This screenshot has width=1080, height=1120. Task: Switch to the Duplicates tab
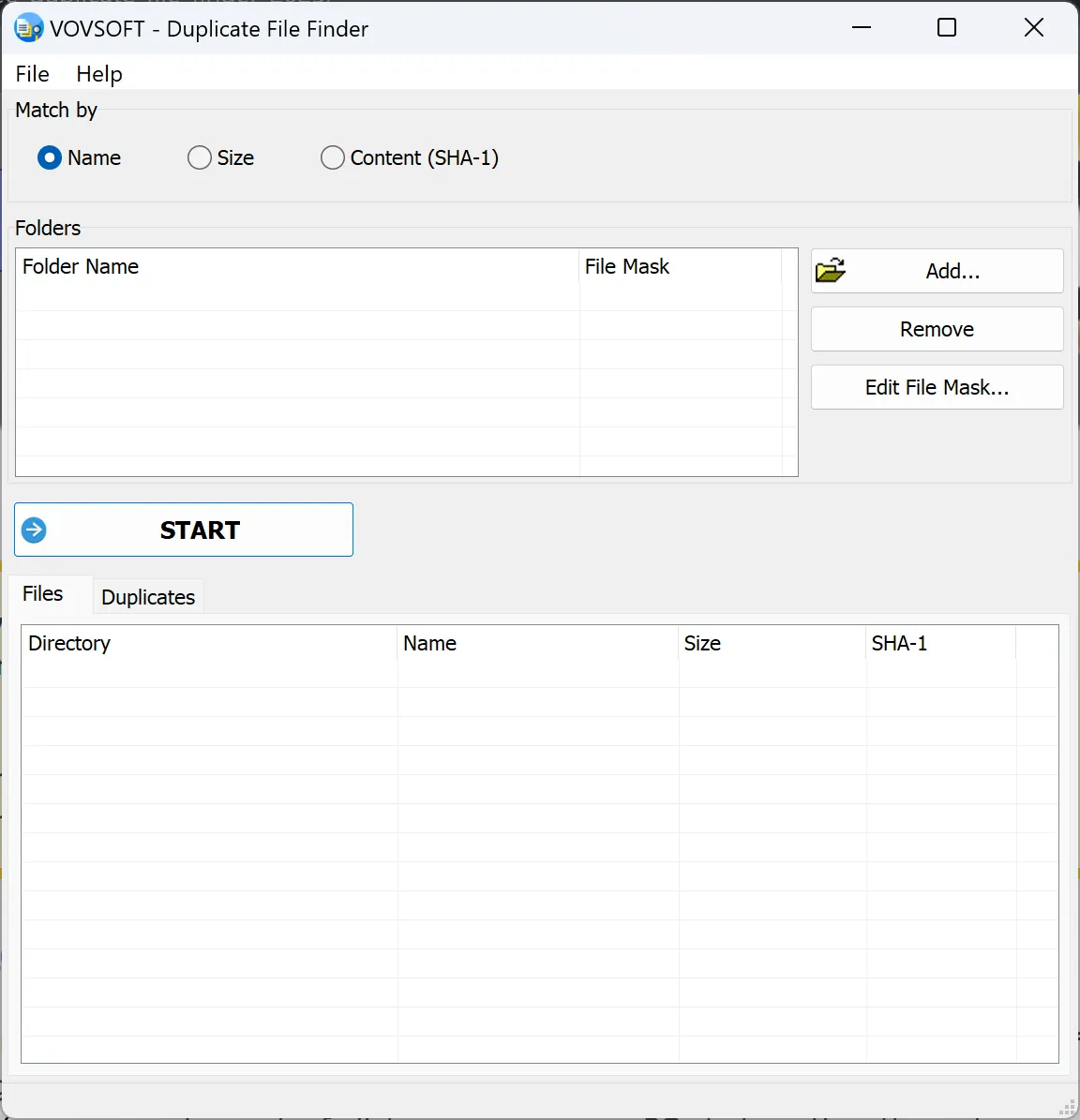(148, 597)
